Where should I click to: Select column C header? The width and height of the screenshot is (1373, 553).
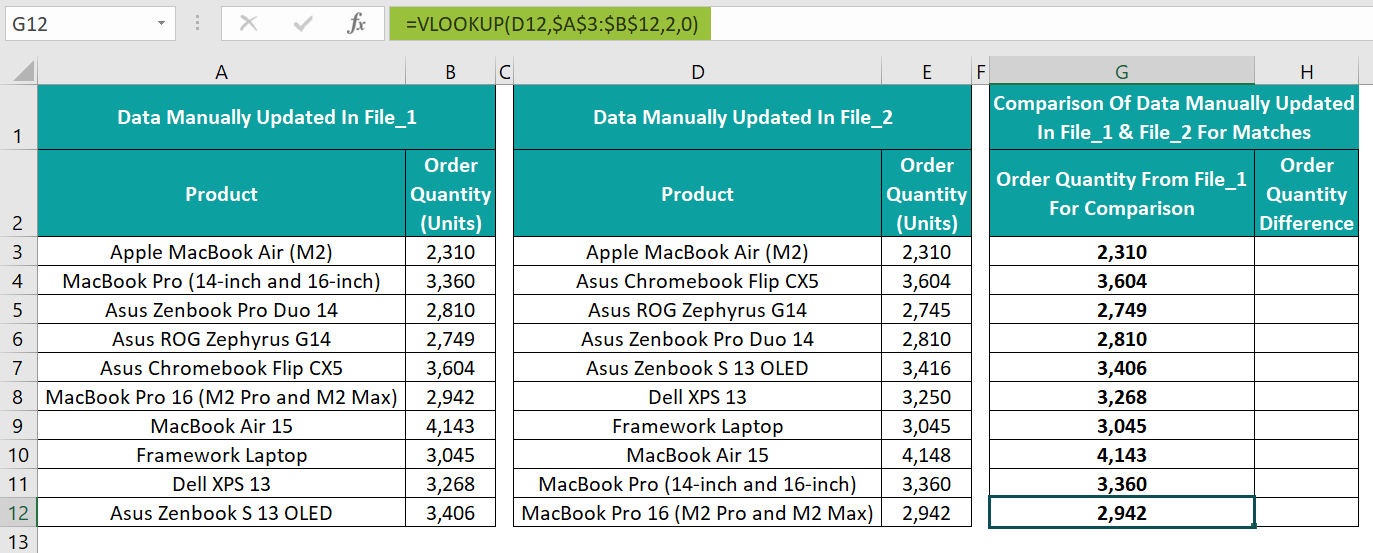click(504, 72)
